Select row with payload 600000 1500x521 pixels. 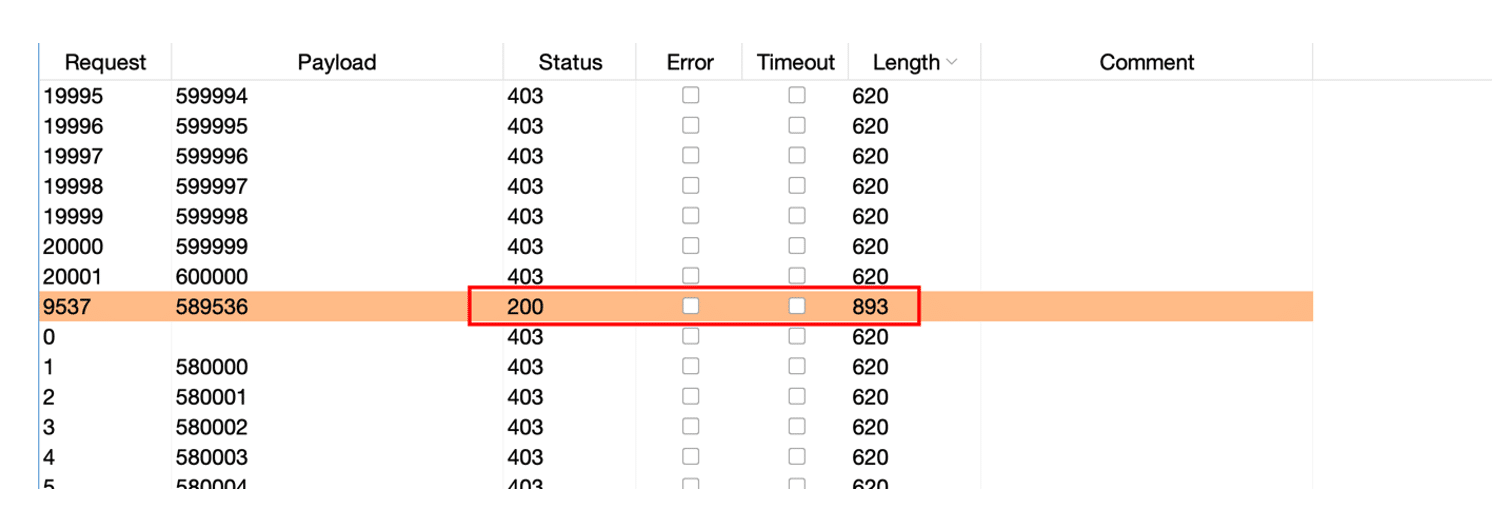[x=211, y=277]
